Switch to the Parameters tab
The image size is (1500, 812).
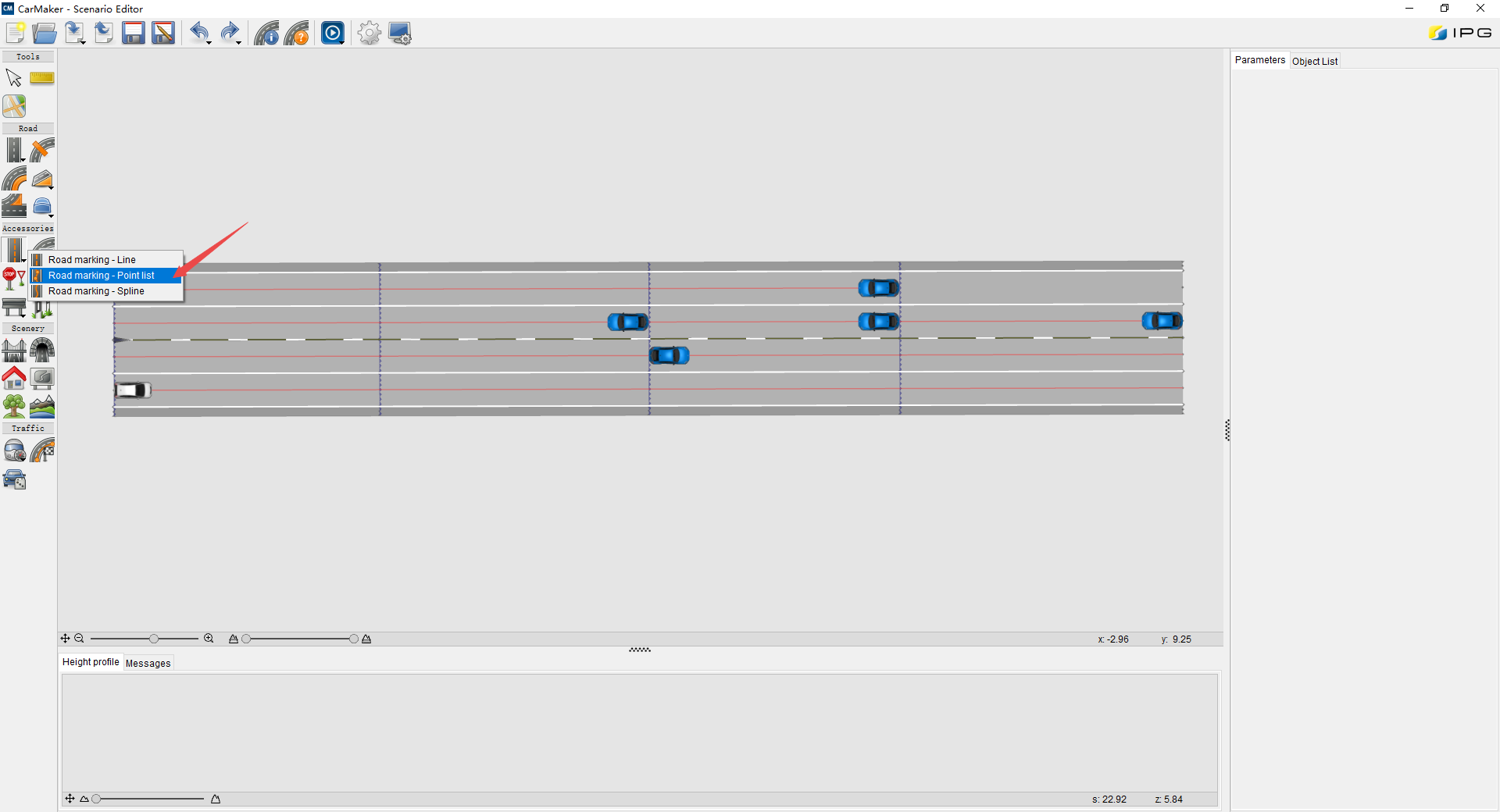[x=1259, y=60]
